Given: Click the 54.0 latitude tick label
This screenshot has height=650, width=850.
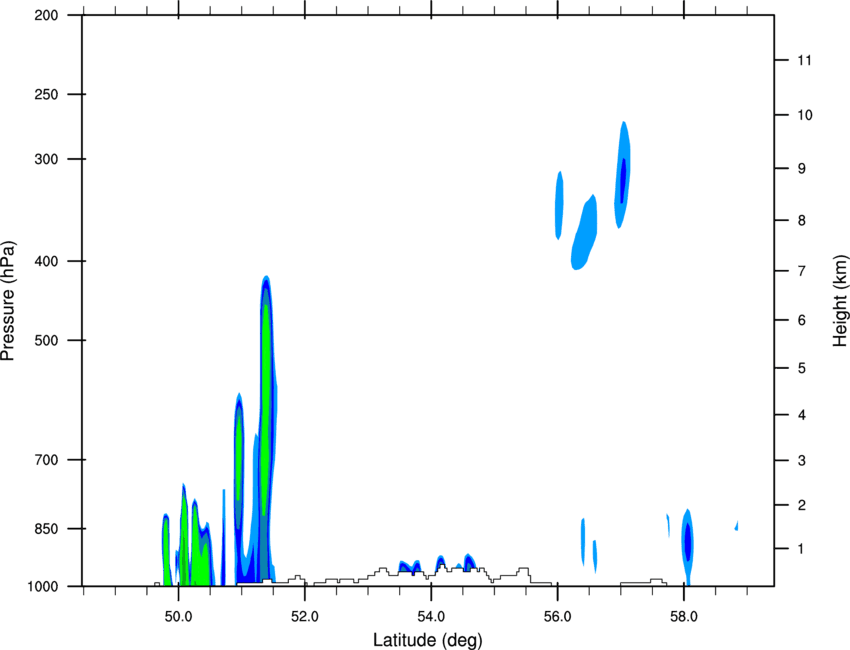Looking at the screenshot, I should (x=432, y=617).
